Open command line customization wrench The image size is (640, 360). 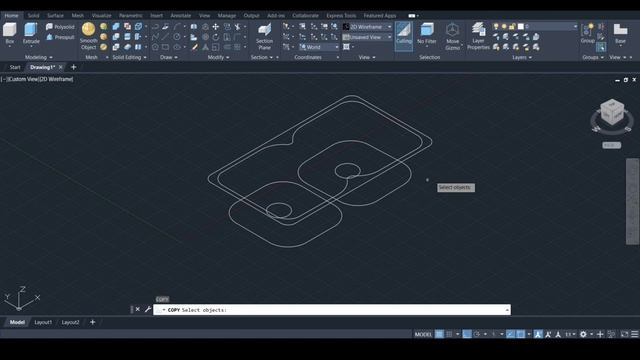click(x=148, y=310)
